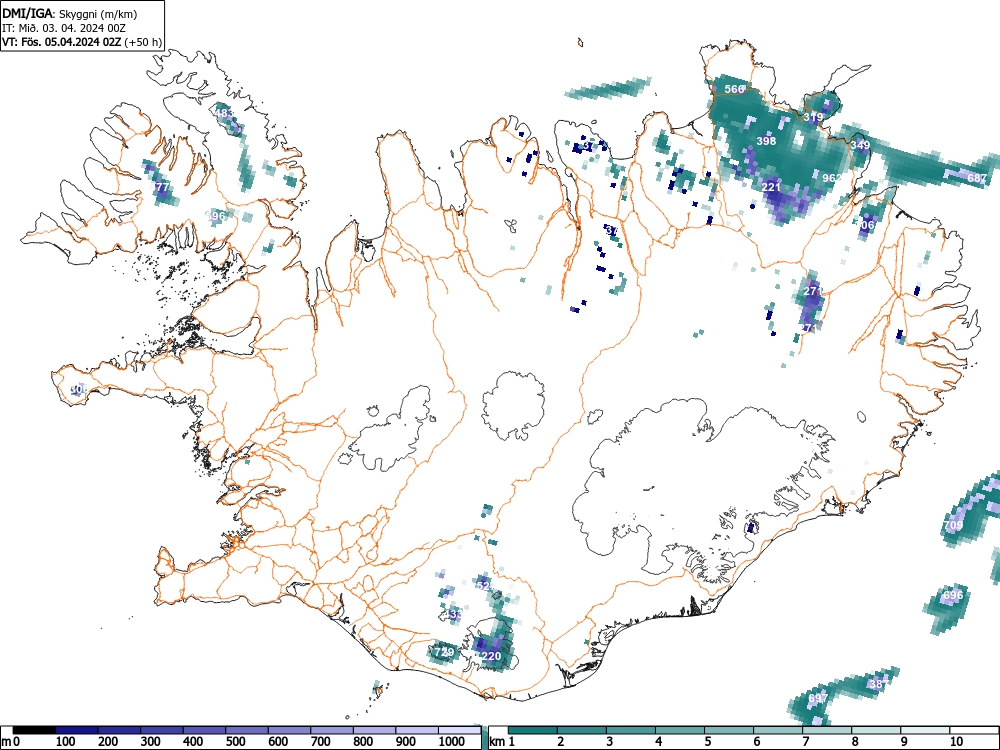The width and height of the screenshot is (1000, 750).
Task: Click the '1000' value on the meter legend
Action: pyautogui.click(x=452, y=741)
